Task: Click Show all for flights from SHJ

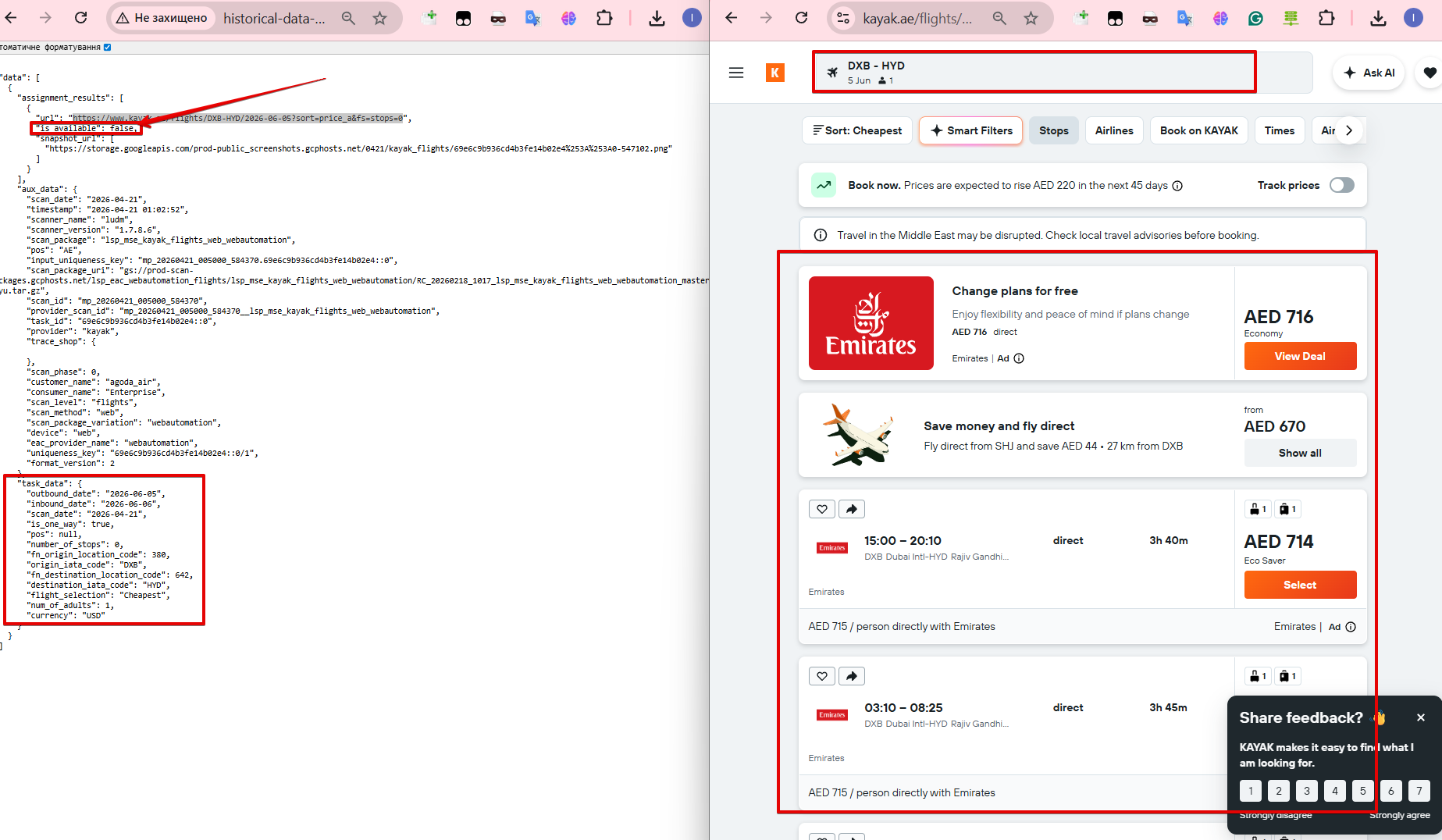Action: click(1300, 453)
